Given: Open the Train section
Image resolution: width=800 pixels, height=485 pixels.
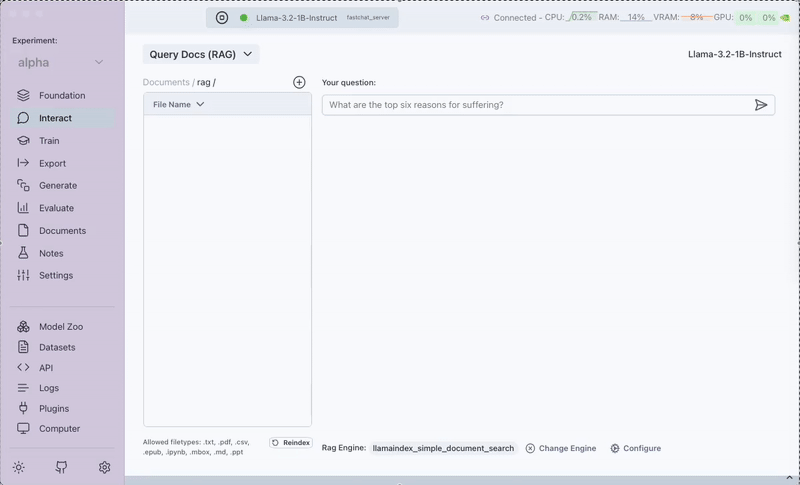Looking at the screenshot, I should pyautogui.click(x=49, y=141).
